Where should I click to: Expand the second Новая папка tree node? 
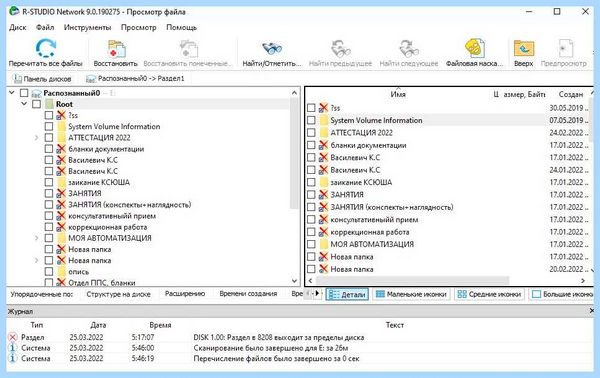(x=37, y=260)
